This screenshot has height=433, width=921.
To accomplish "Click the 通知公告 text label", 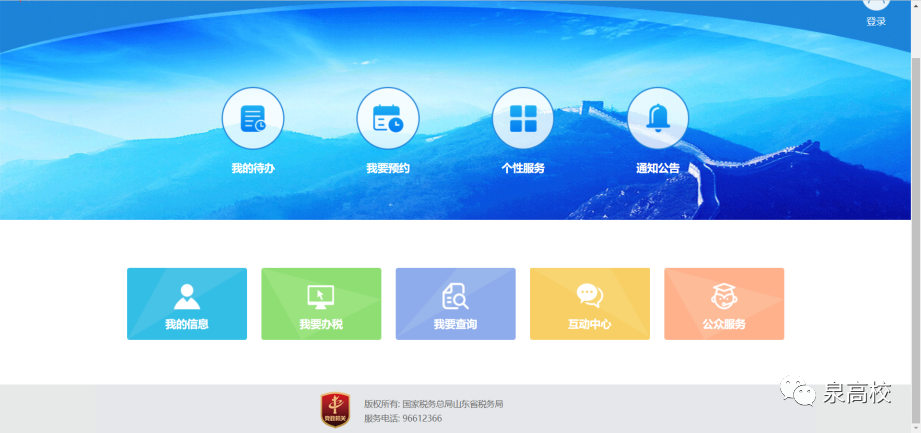I will [657, 168].
